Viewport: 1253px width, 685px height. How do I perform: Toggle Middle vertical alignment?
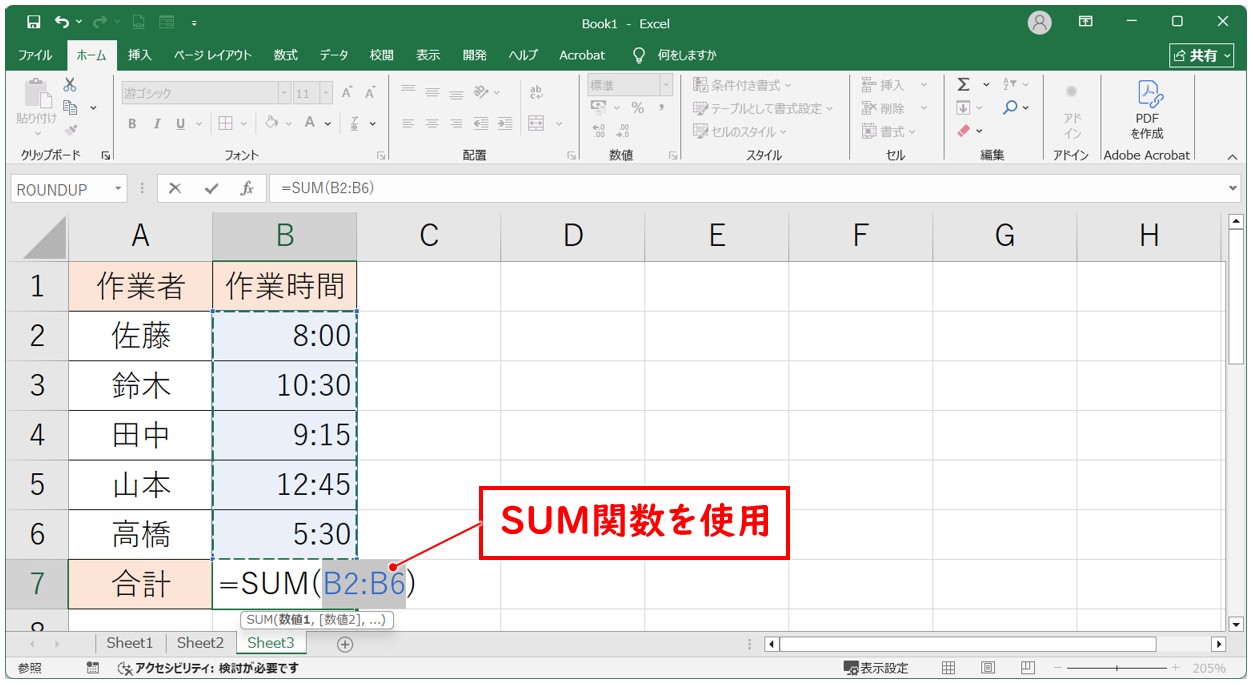pos(432,93)
